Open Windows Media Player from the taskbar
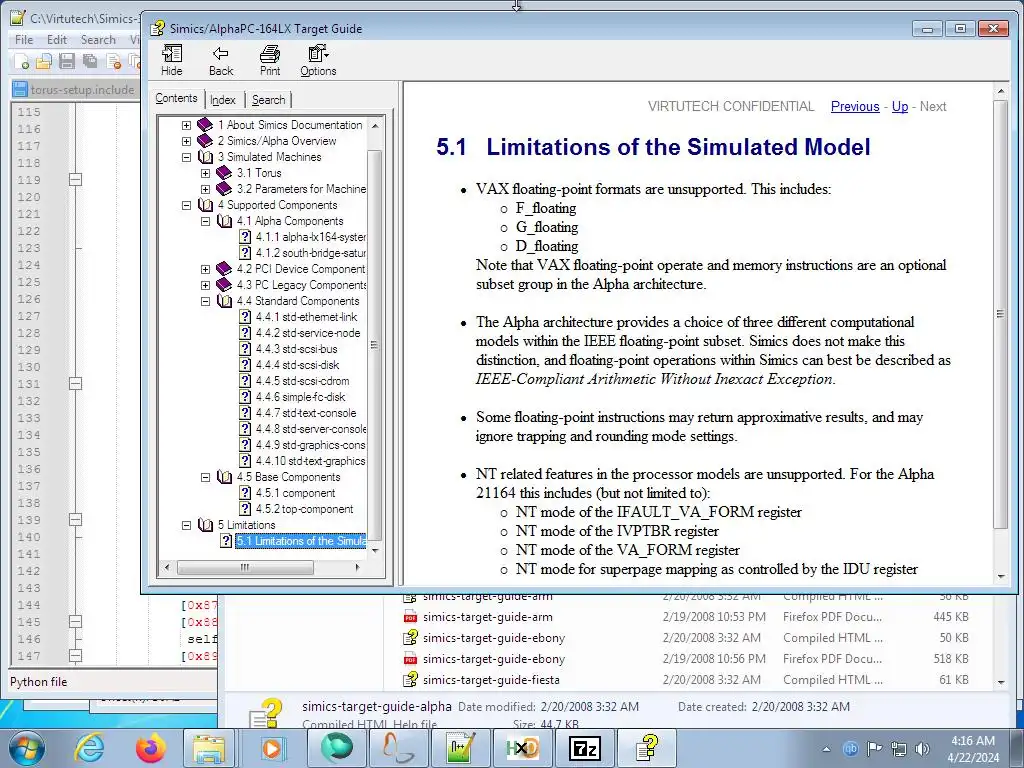The height and width of the screenshot is (768, 1024). (x=272, y=748)
